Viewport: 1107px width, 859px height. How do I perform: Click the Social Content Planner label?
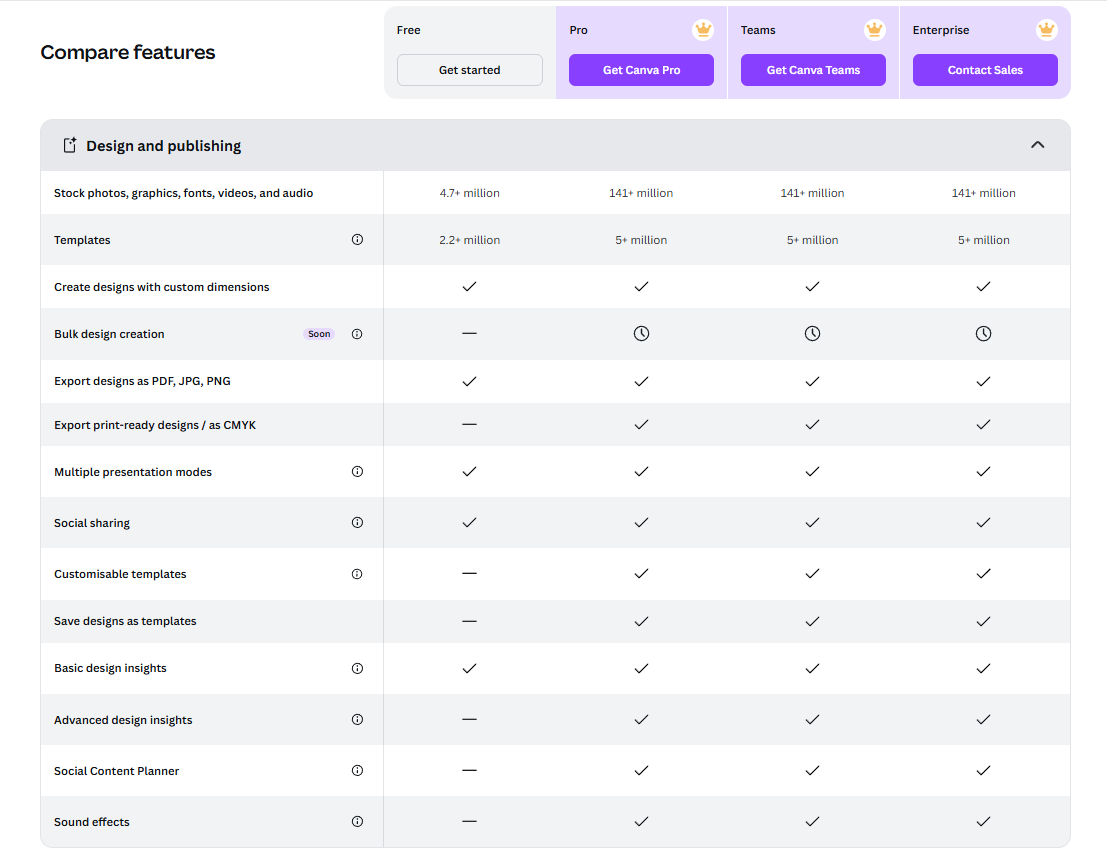coord(116,771)
